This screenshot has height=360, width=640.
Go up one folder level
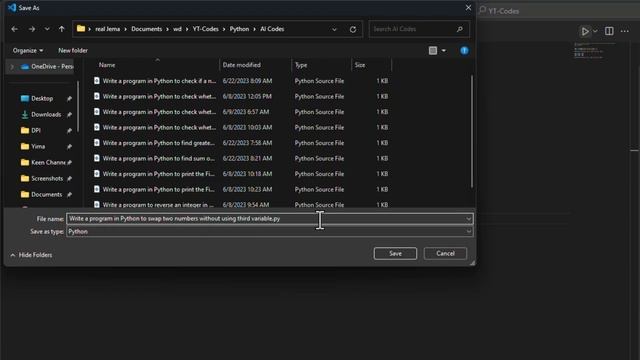point(62,29)
